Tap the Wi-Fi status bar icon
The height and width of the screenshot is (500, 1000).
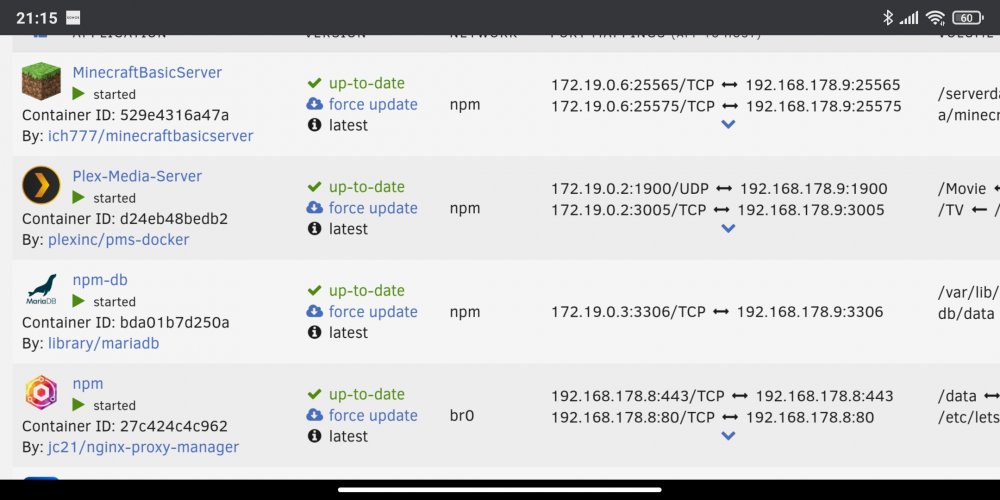936,18
